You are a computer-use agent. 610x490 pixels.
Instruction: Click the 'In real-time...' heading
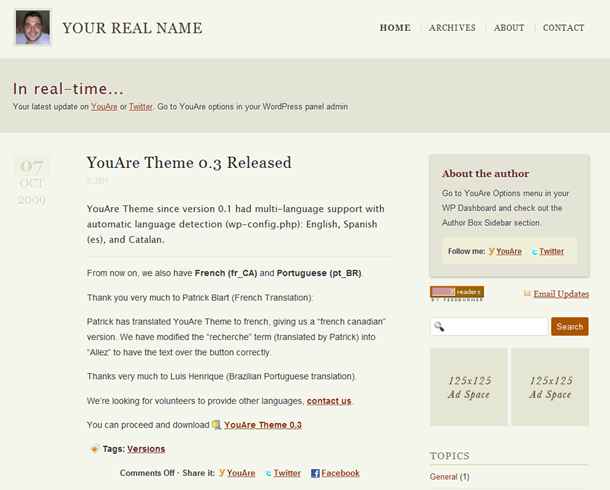[x=68, y=89]
